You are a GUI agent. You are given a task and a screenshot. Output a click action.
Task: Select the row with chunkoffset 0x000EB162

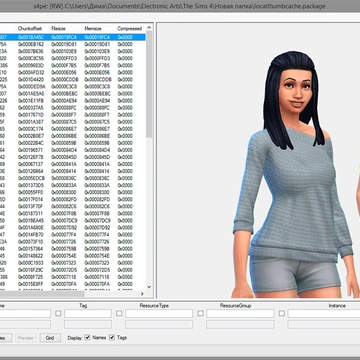pyautogui.click(x=73, y=44)
